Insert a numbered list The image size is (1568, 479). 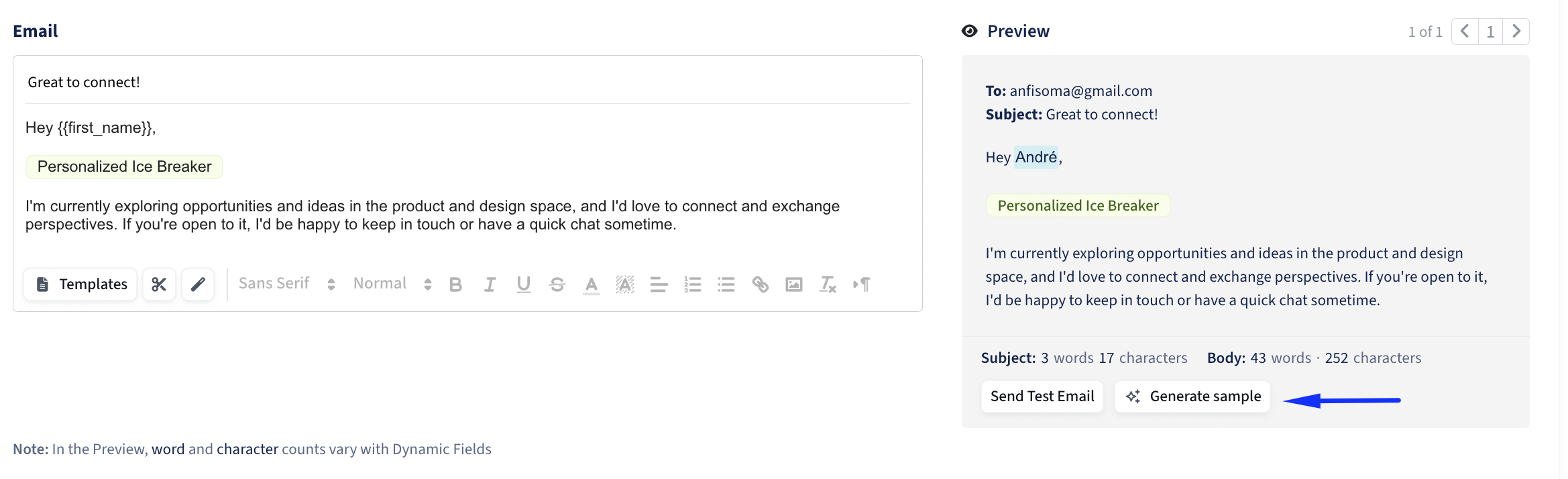click(x=693, y=284)
